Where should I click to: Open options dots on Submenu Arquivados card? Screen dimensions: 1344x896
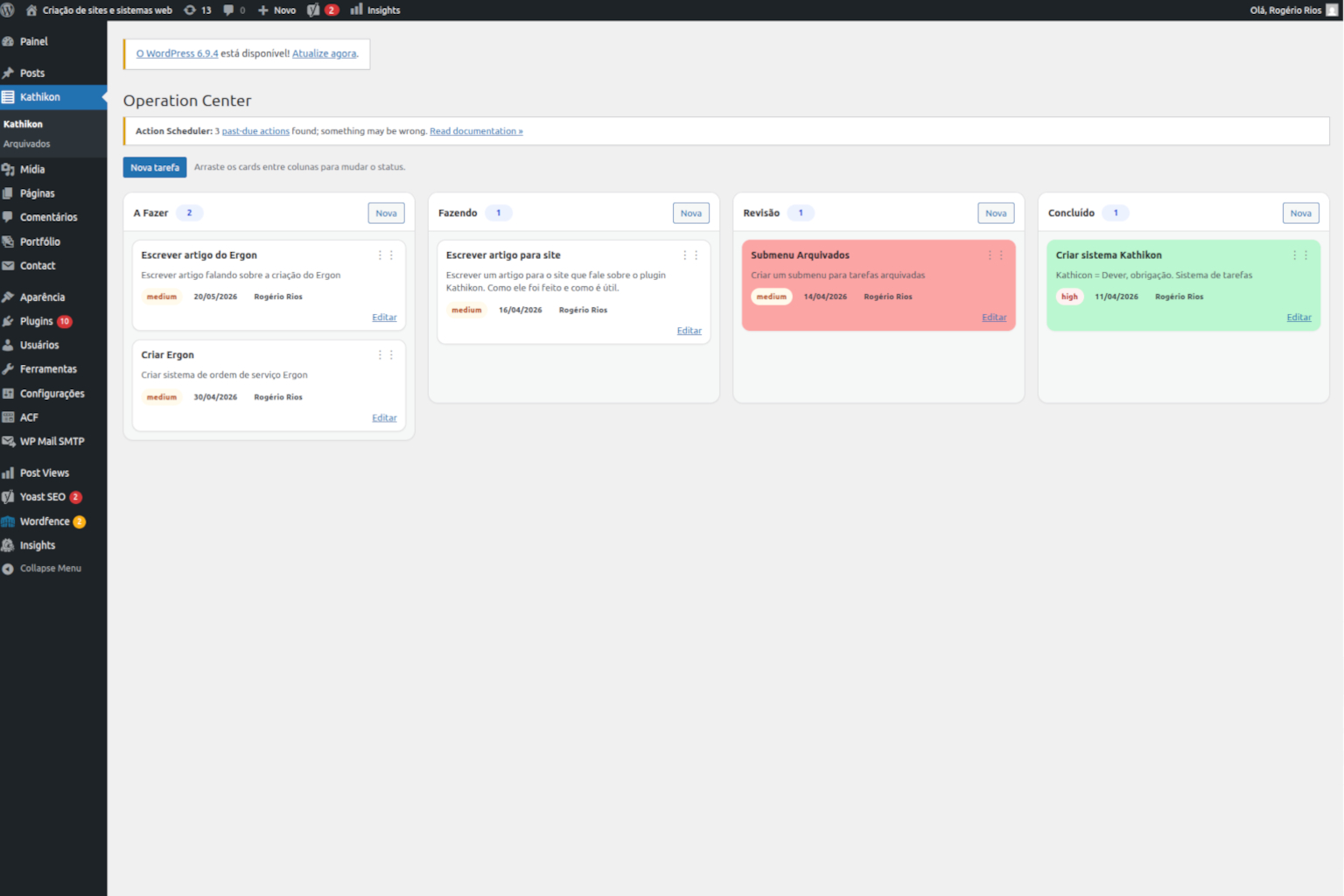pyautogui.click(x=996, y=255)
